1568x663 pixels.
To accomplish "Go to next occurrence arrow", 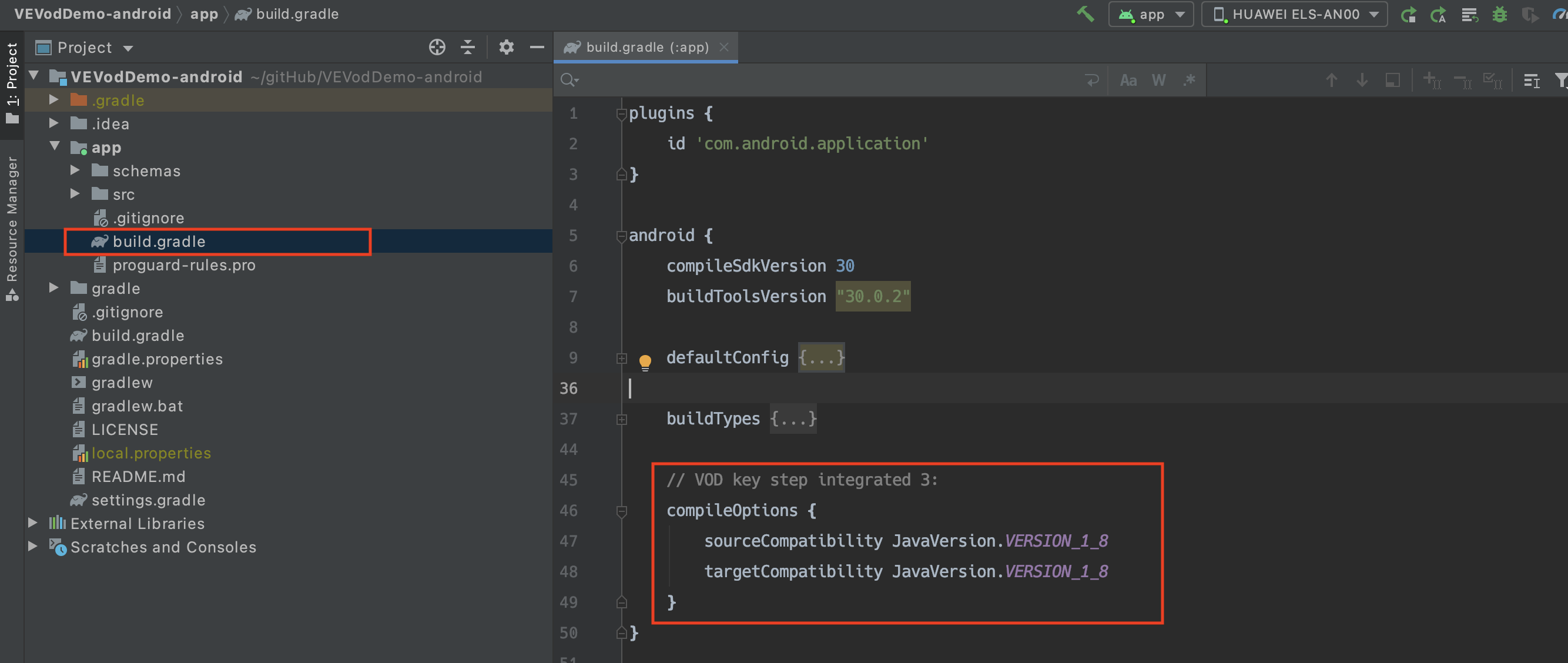I will (x=1362, y=80).
